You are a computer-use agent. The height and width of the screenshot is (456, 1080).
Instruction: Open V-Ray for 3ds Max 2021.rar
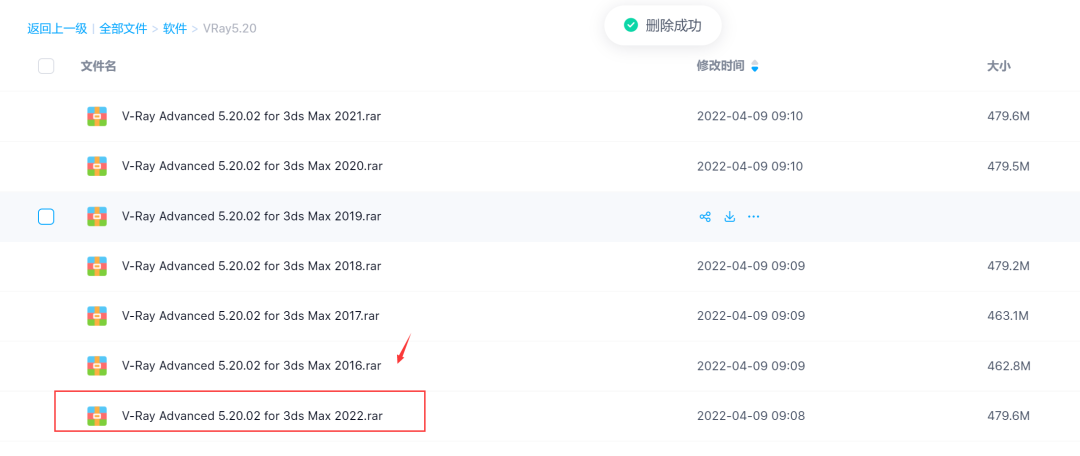point(251,116)
